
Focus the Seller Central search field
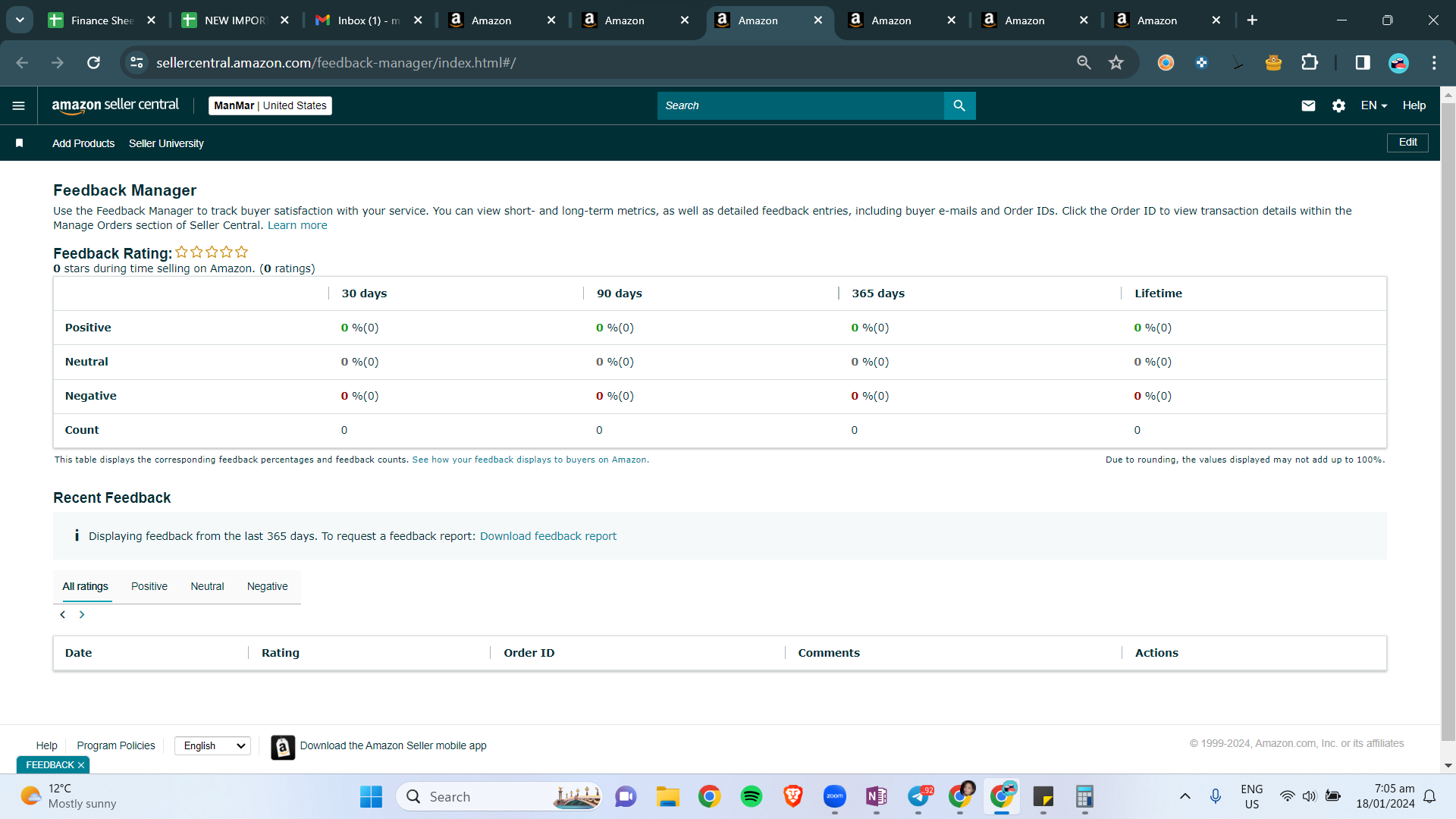(x=801, y=105)
